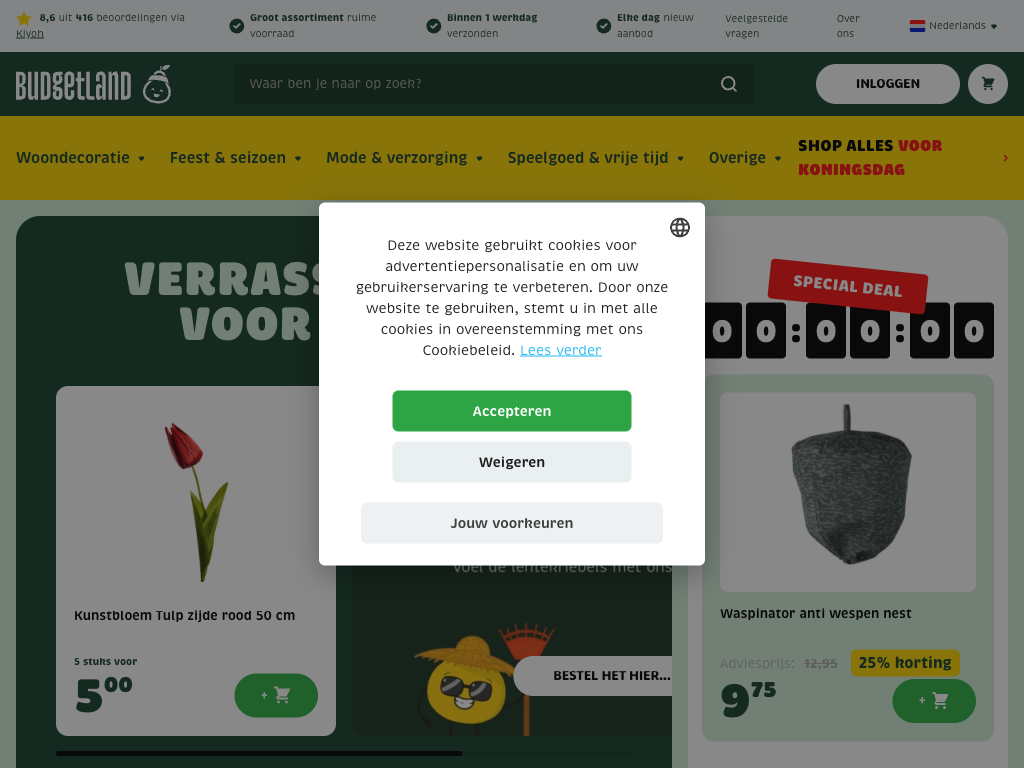The image size is (1024, 768).
Task: Click the red arrow next to Koningsdag banner
Action: click(x=1005, y=157)
